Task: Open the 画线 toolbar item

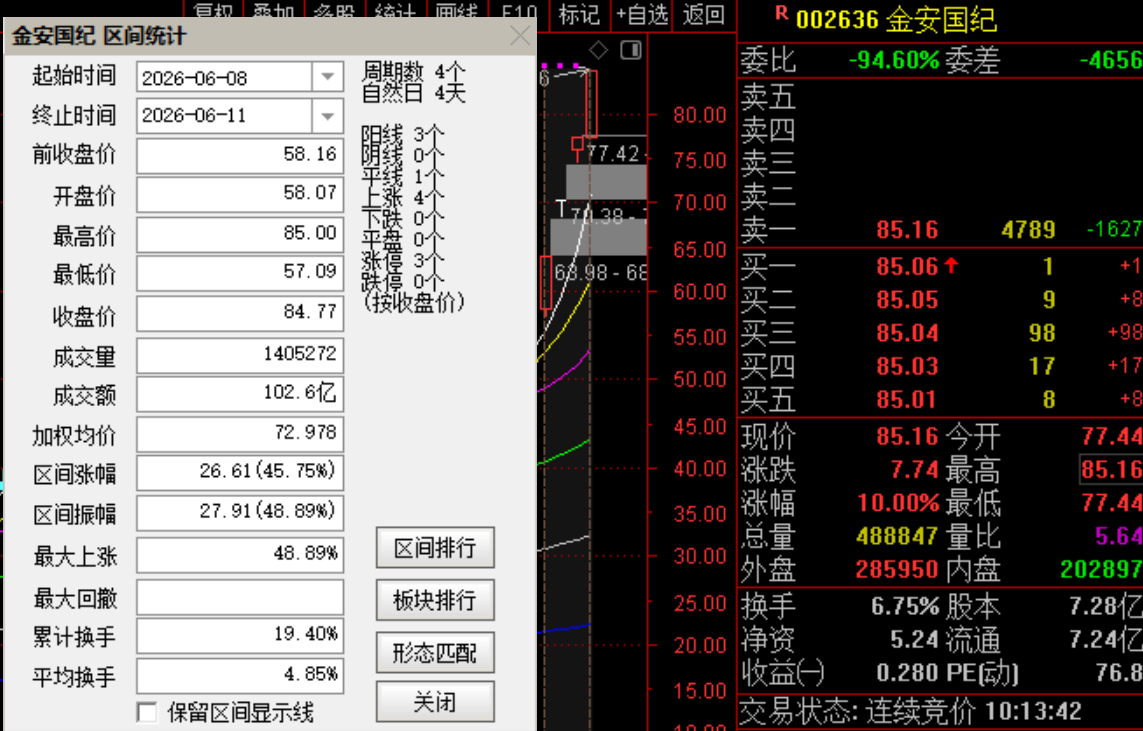Action: (456, 12)
